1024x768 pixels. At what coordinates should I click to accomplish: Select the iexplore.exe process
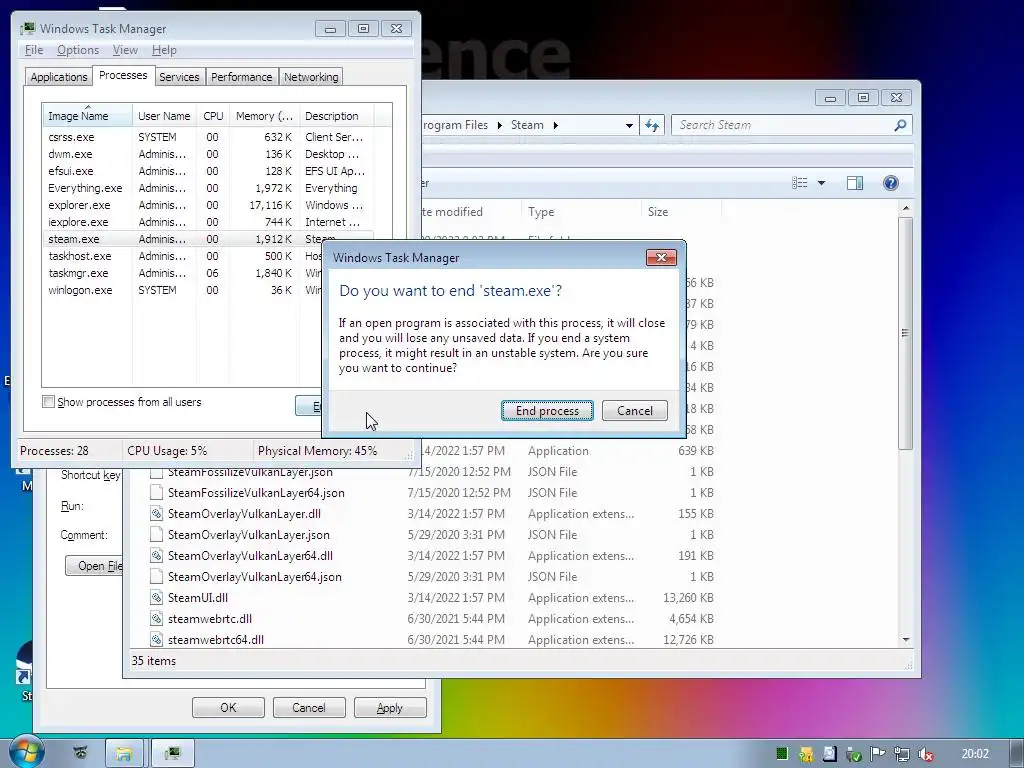[208, 222]
